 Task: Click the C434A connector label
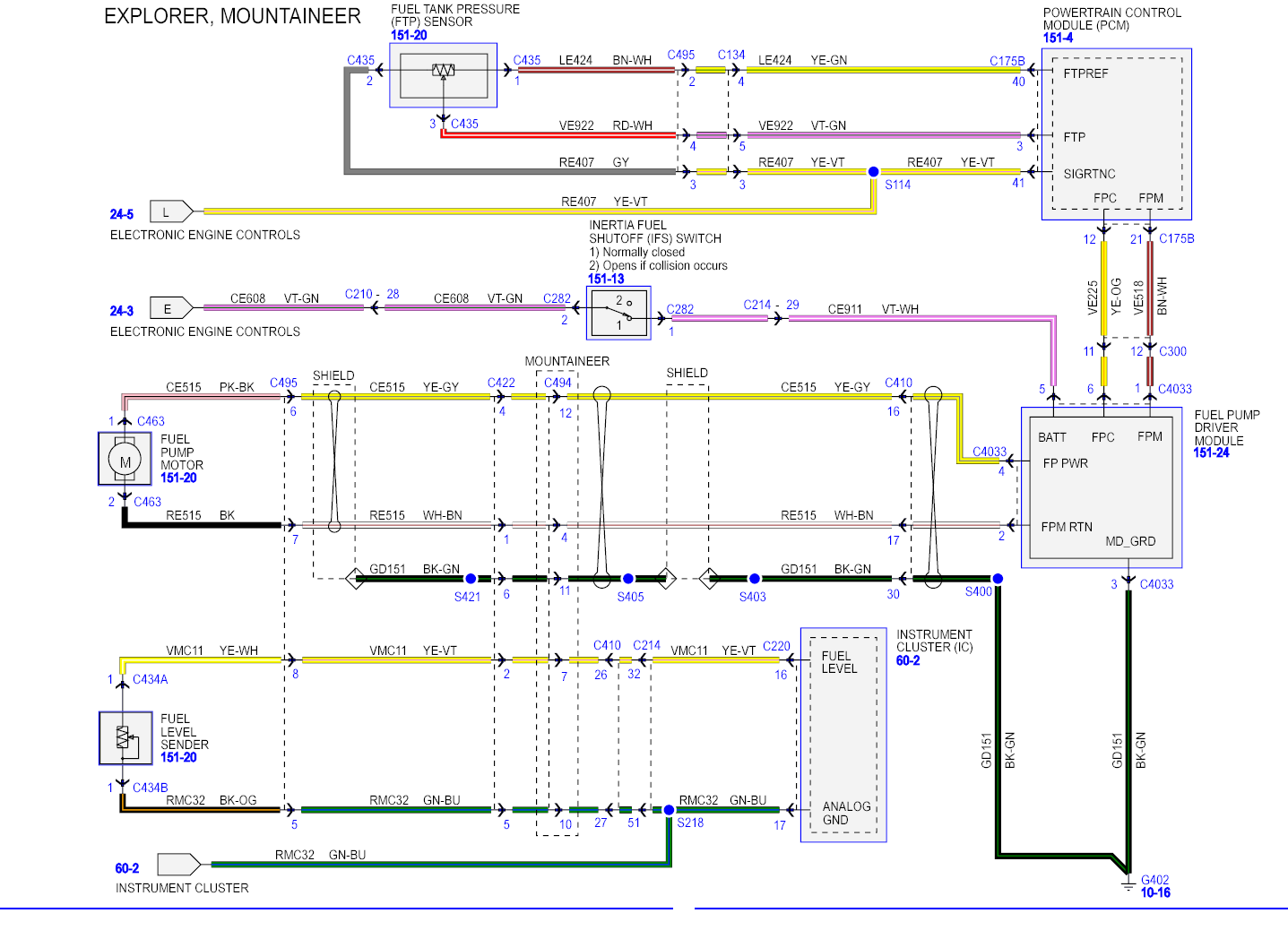(150, 679)
